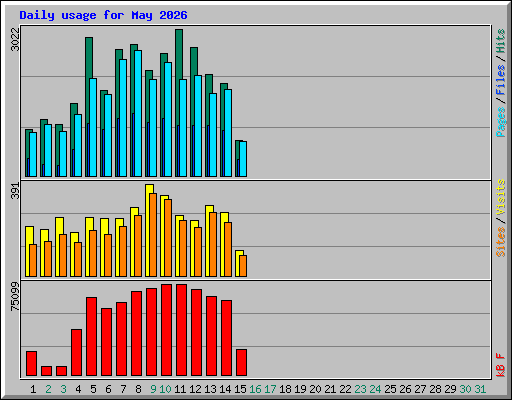Click day 5 on the x-axis
This screenshot has height=400, width=512.
point(93,389)
